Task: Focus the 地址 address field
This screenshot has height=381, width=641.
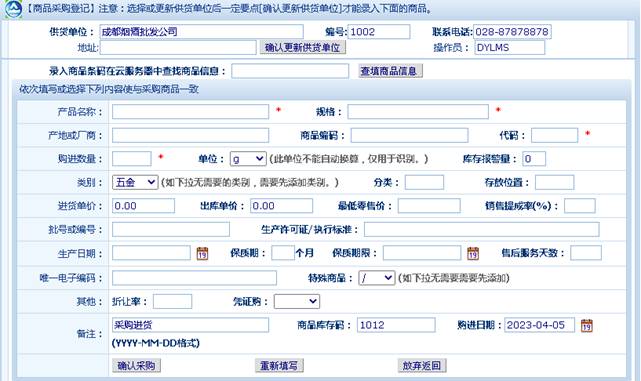Action: pos(178,47)
